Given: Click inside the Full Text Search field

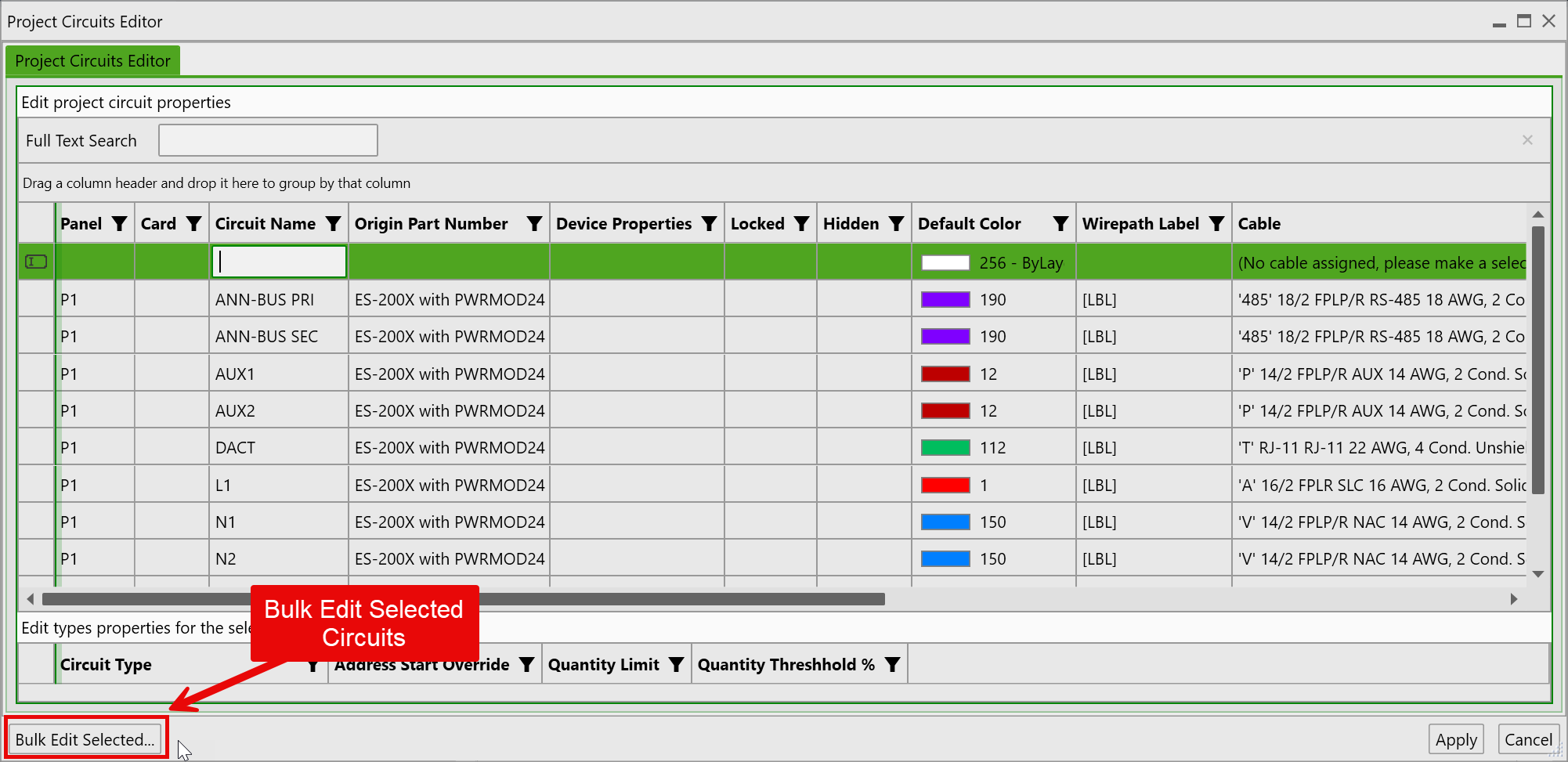Looking at the screenshot, I should click(x=268, y=140).
